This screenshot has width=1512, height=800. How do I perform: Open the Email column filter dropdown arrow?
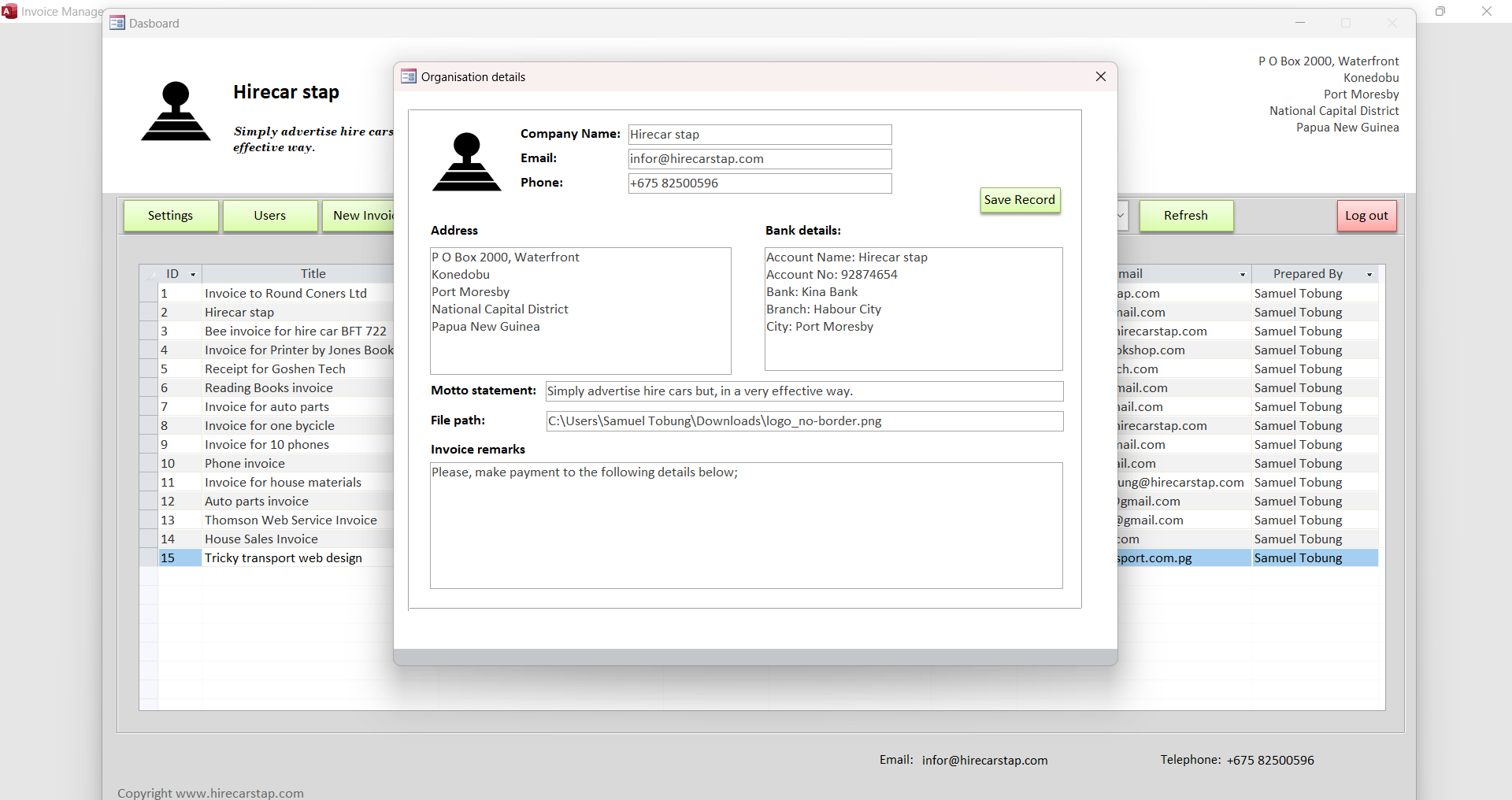point(1243,274)
